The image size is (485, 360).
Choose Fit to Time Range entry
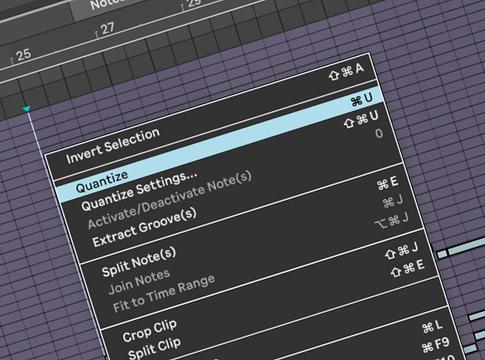(163, 293)
